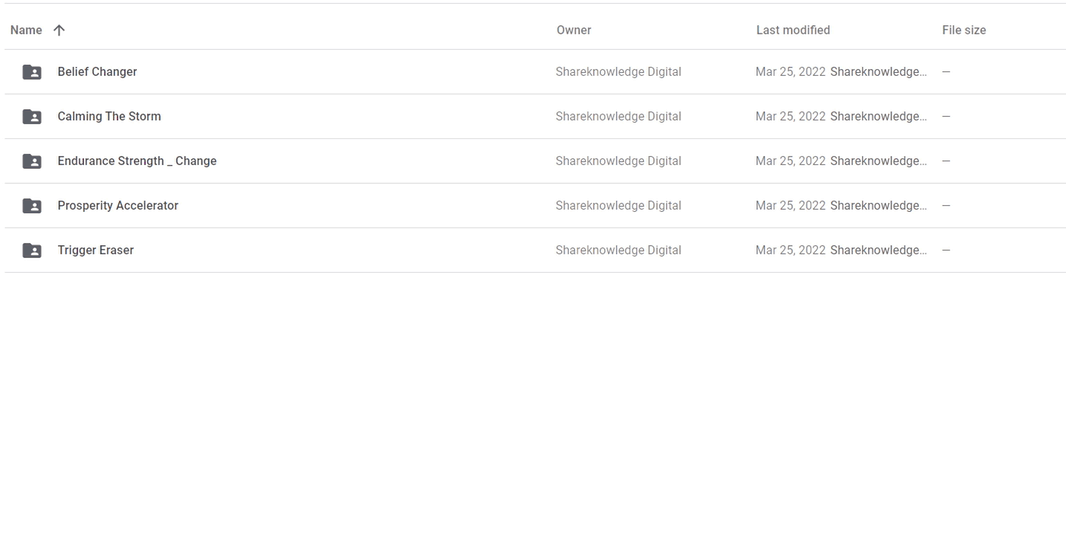Open the Prosperity Accelerator folder
This screenshot has height=556, width=1066.
pos(118,206)
